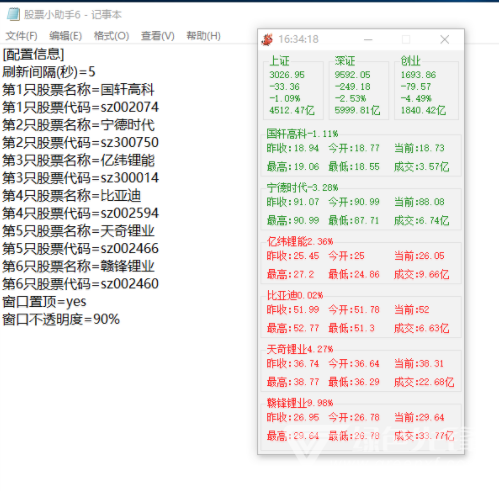Open the 文件(F) menu in Notepad
The image size is (499, 491).
pos(21,36)
